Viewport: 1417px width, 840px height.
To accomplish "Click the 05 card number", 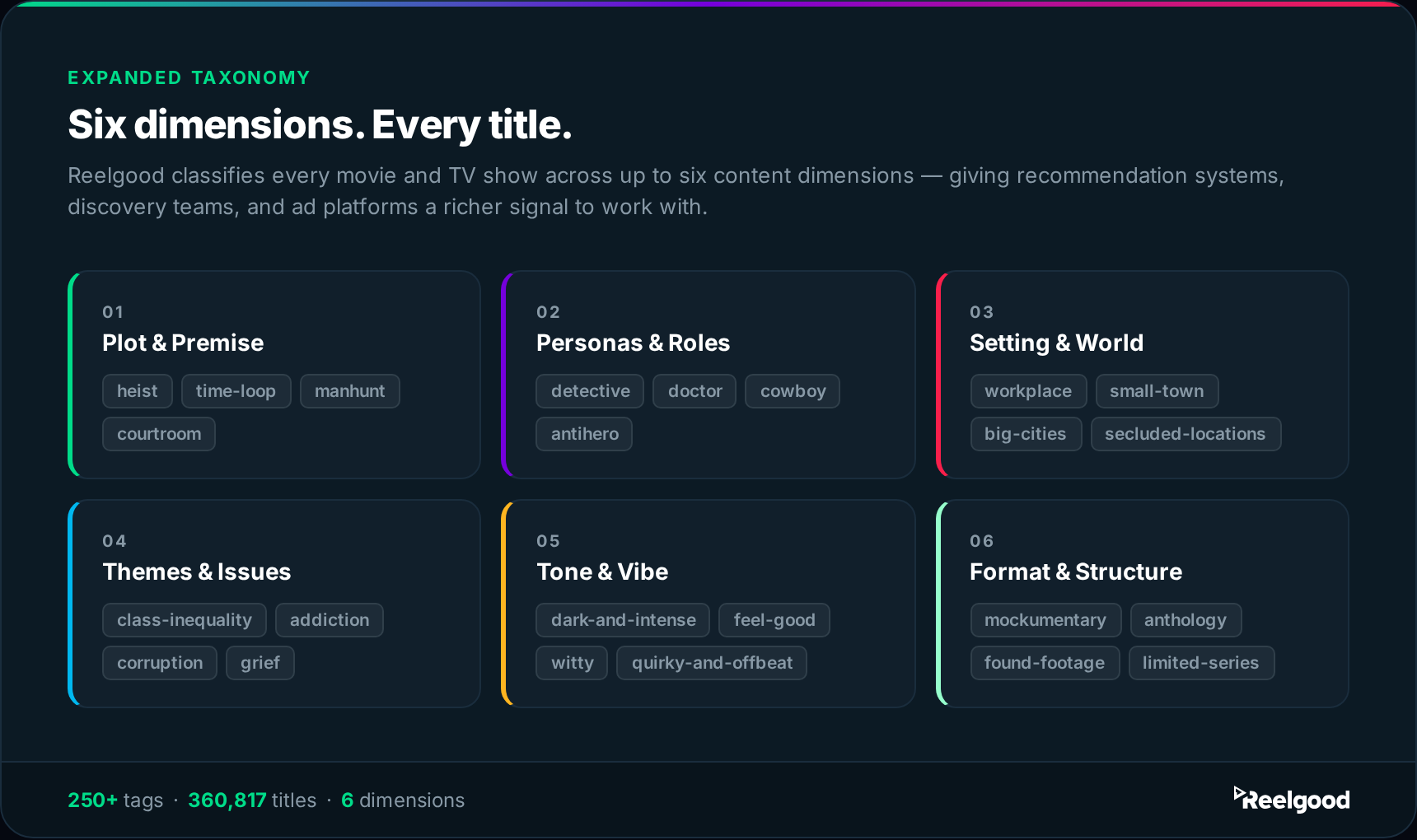I will (x=548, y=541).
